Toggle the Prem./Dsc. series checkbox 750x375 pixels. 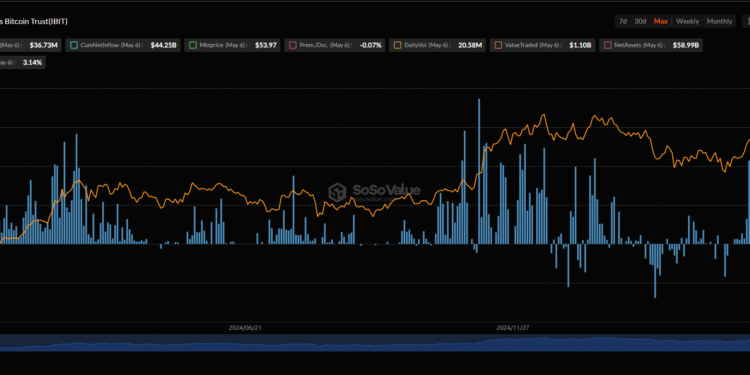coord(293,45)
